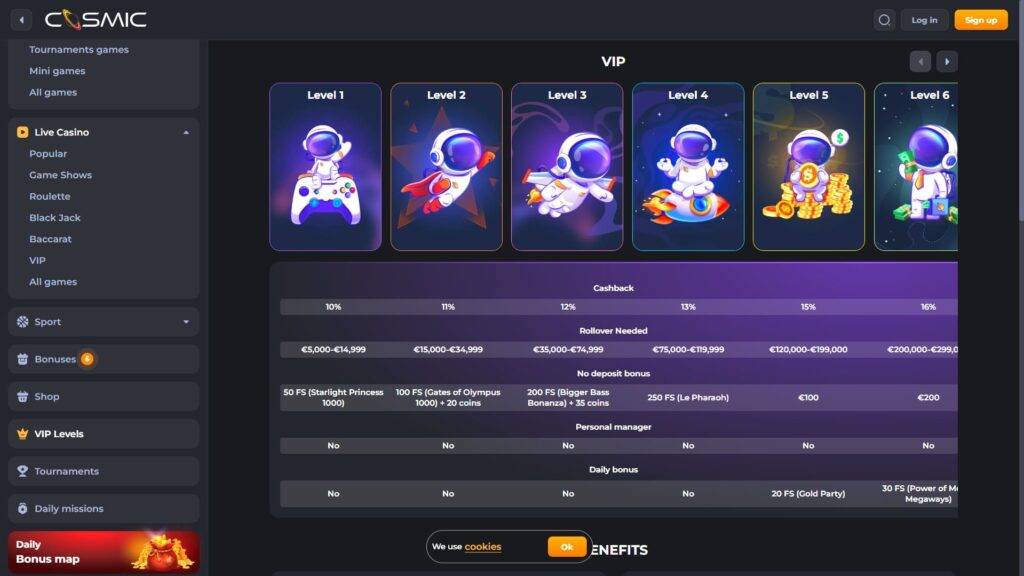The height and width of the screenshot is (576, 1024).
Task: Collapse the sidebar with back arrow
Action: pos(22,20)
